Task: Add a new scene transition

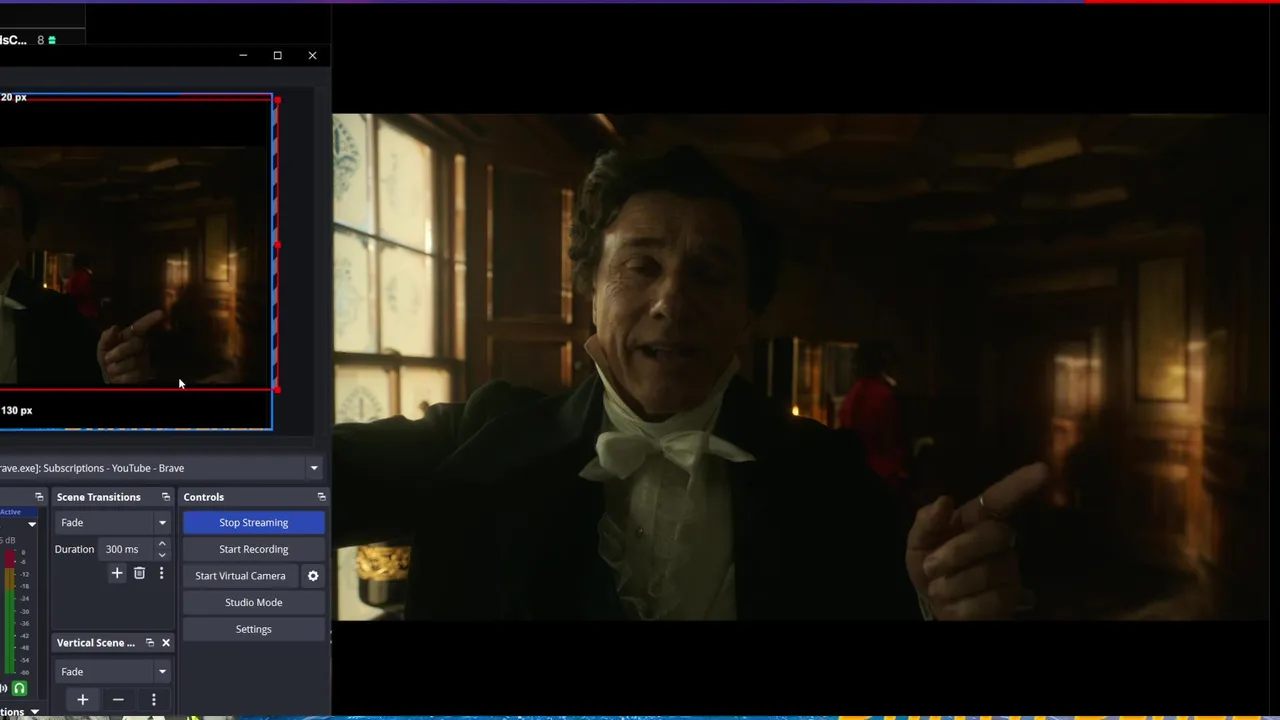Action: (117, 573)
